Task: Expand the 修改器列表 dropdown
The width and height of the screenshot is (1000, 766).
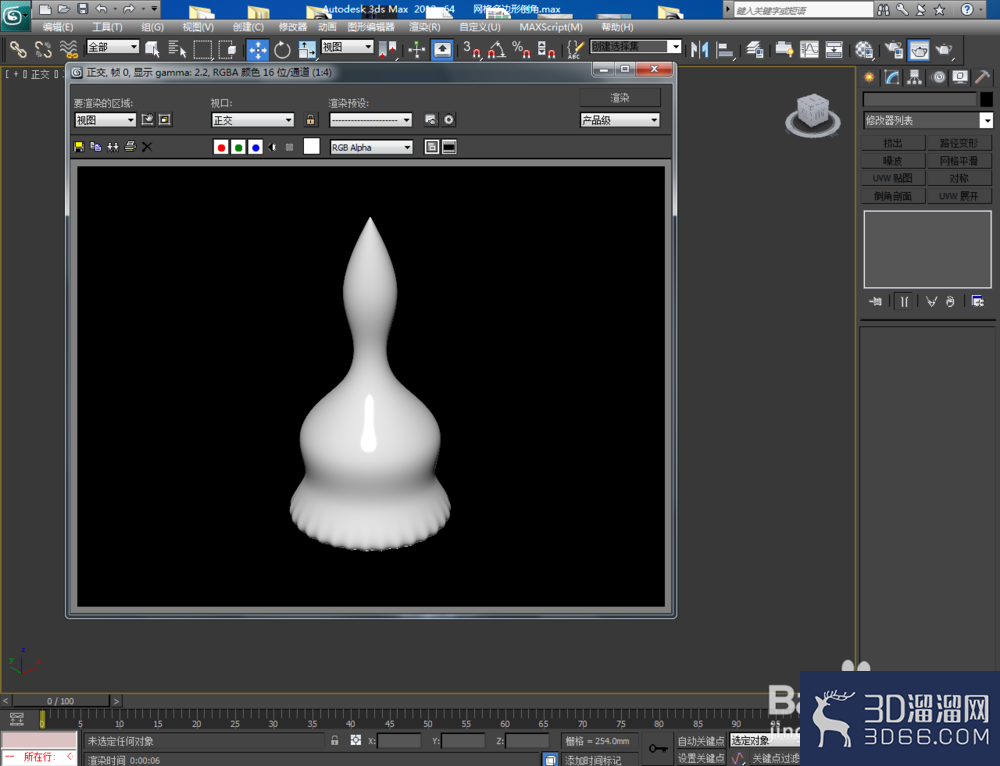Action: click(928, 121)
